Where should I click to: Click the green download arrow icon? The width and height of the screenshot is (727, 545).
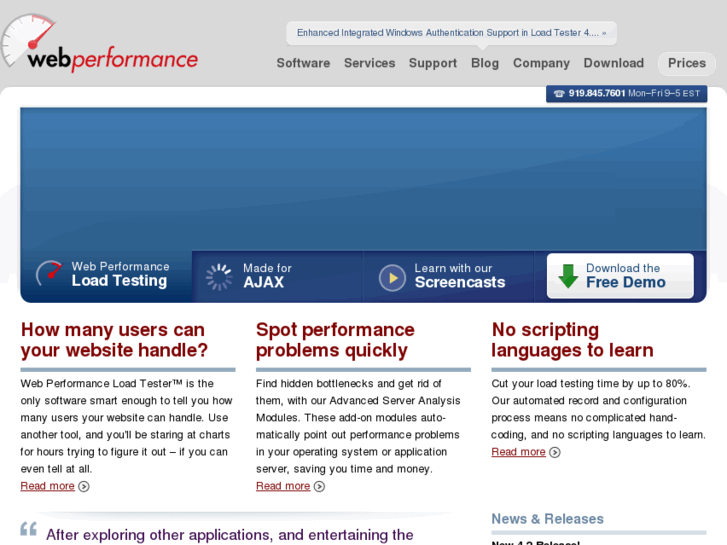(568, 276)
